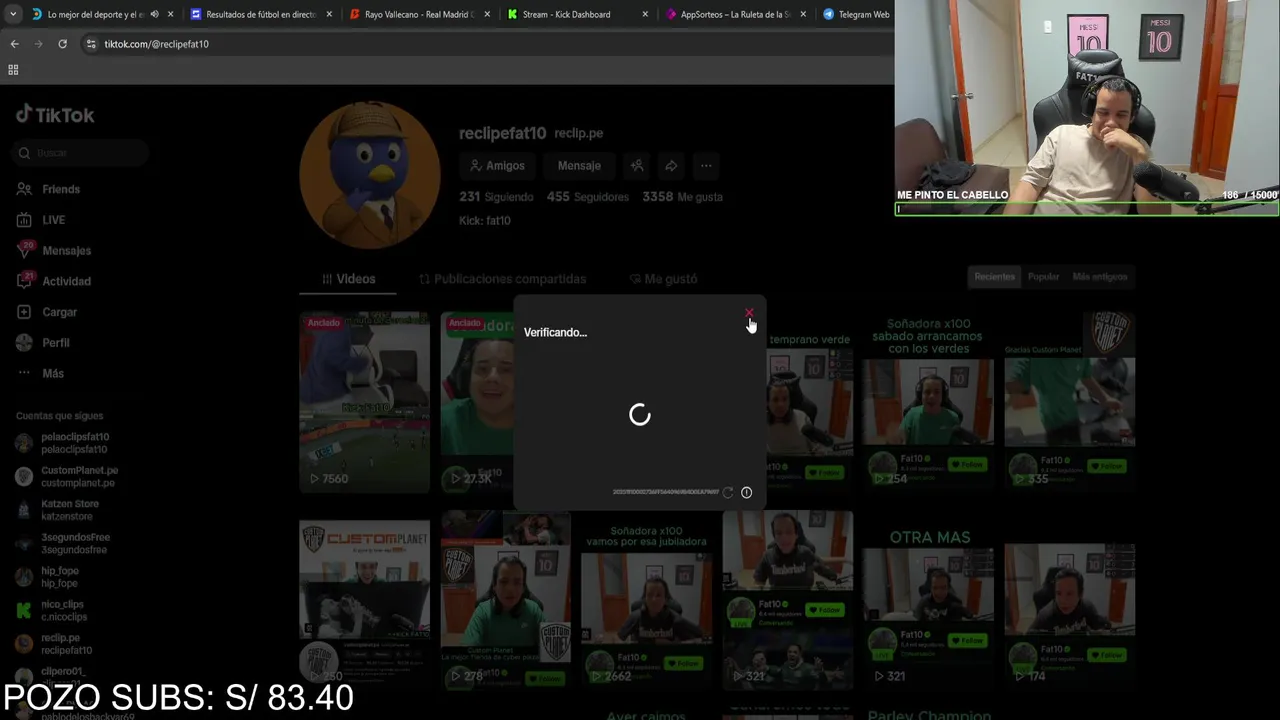
Task: Click the Amigos button on profile
Action: [x=496, y=166]
